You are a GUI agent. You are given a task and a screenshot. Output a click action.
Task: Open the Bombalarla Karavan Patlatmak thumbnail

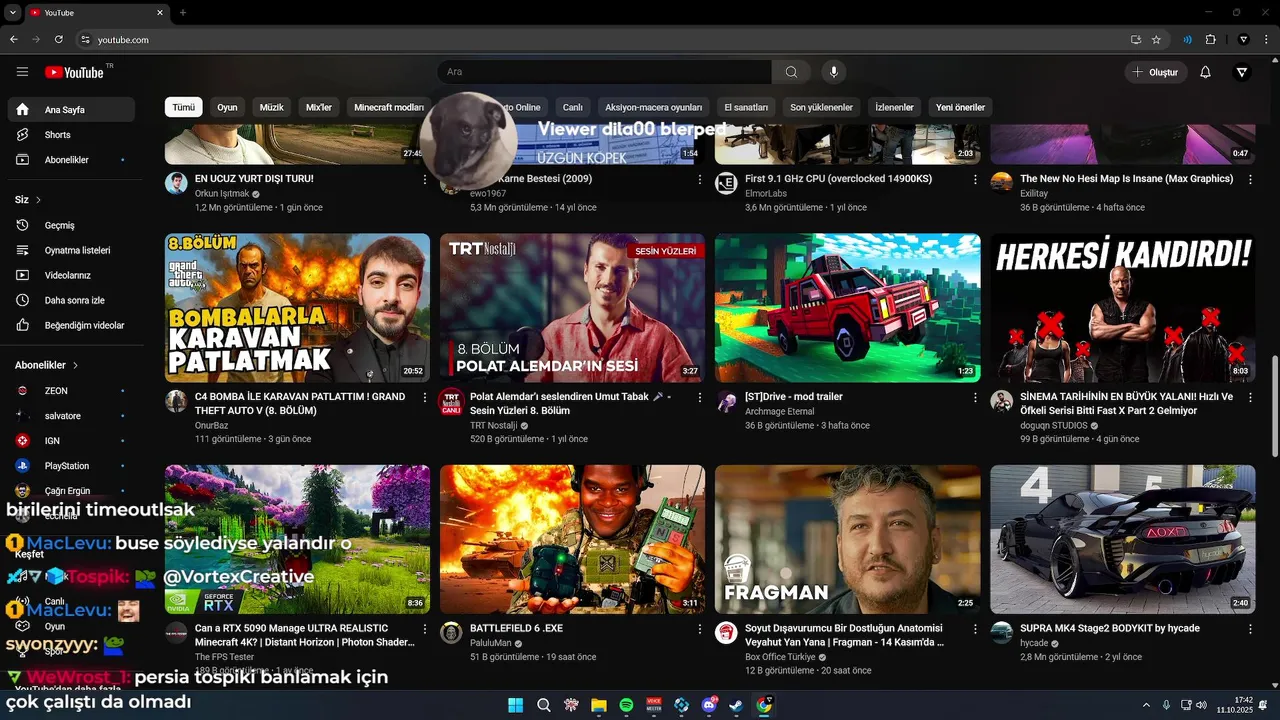297,308
